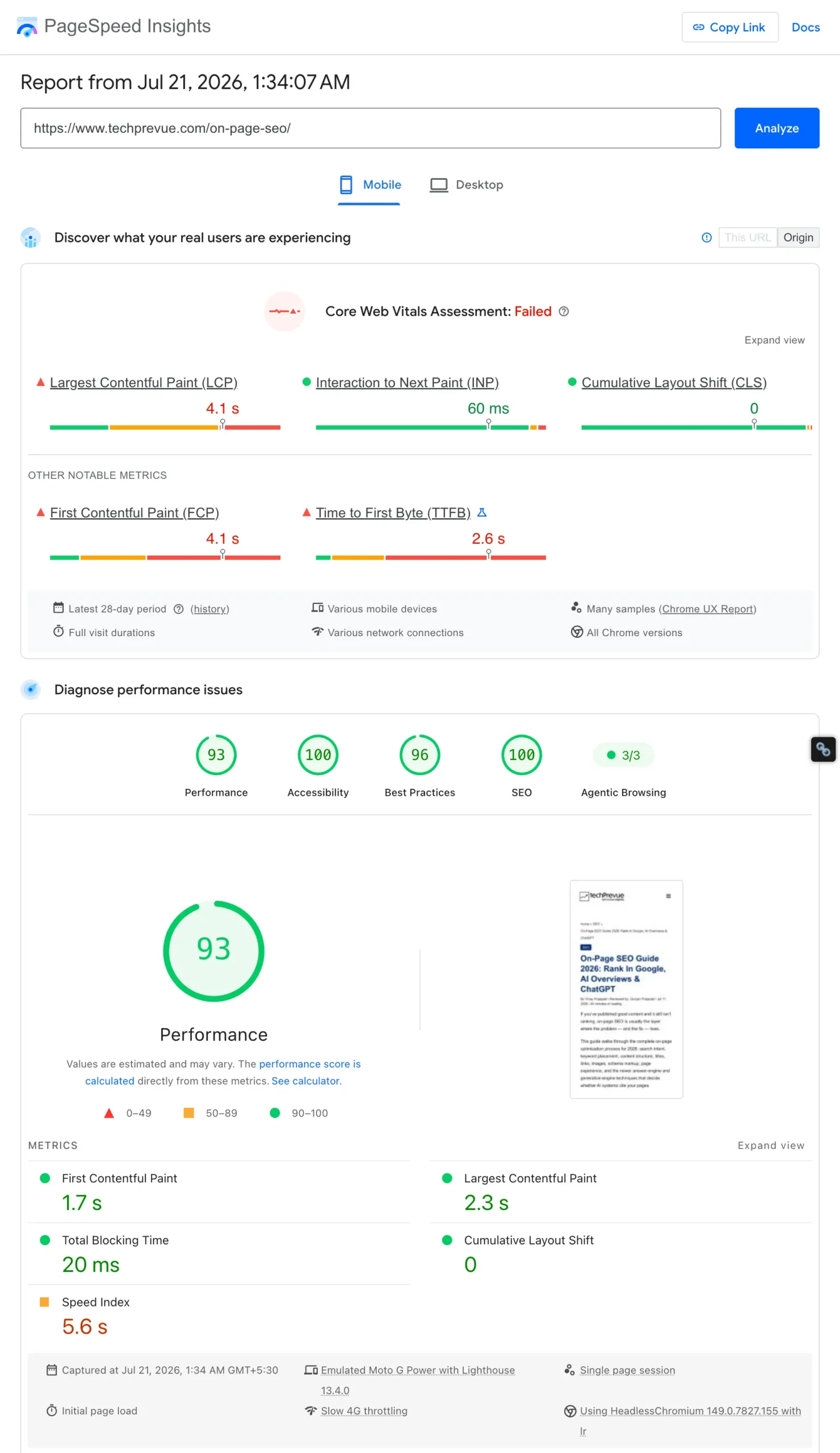The image size is (840, 1453).
Task: Open the Chrome UX Report link
Action: (708, 609)
